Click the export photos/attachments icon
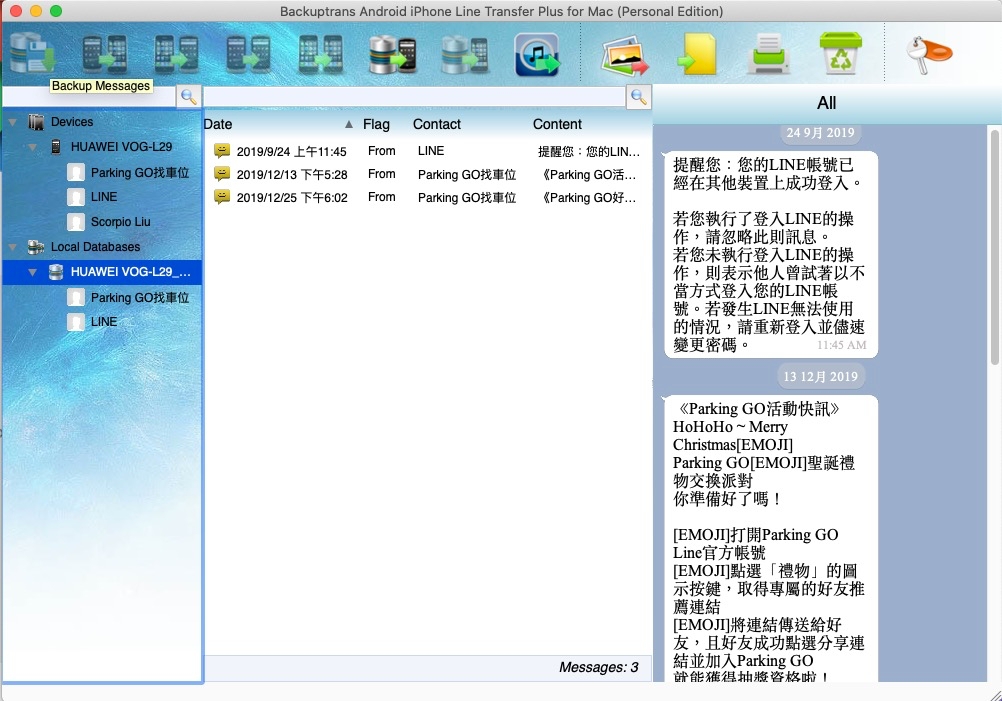This screenshot has height=701, width=1002. tap(625, 55)
